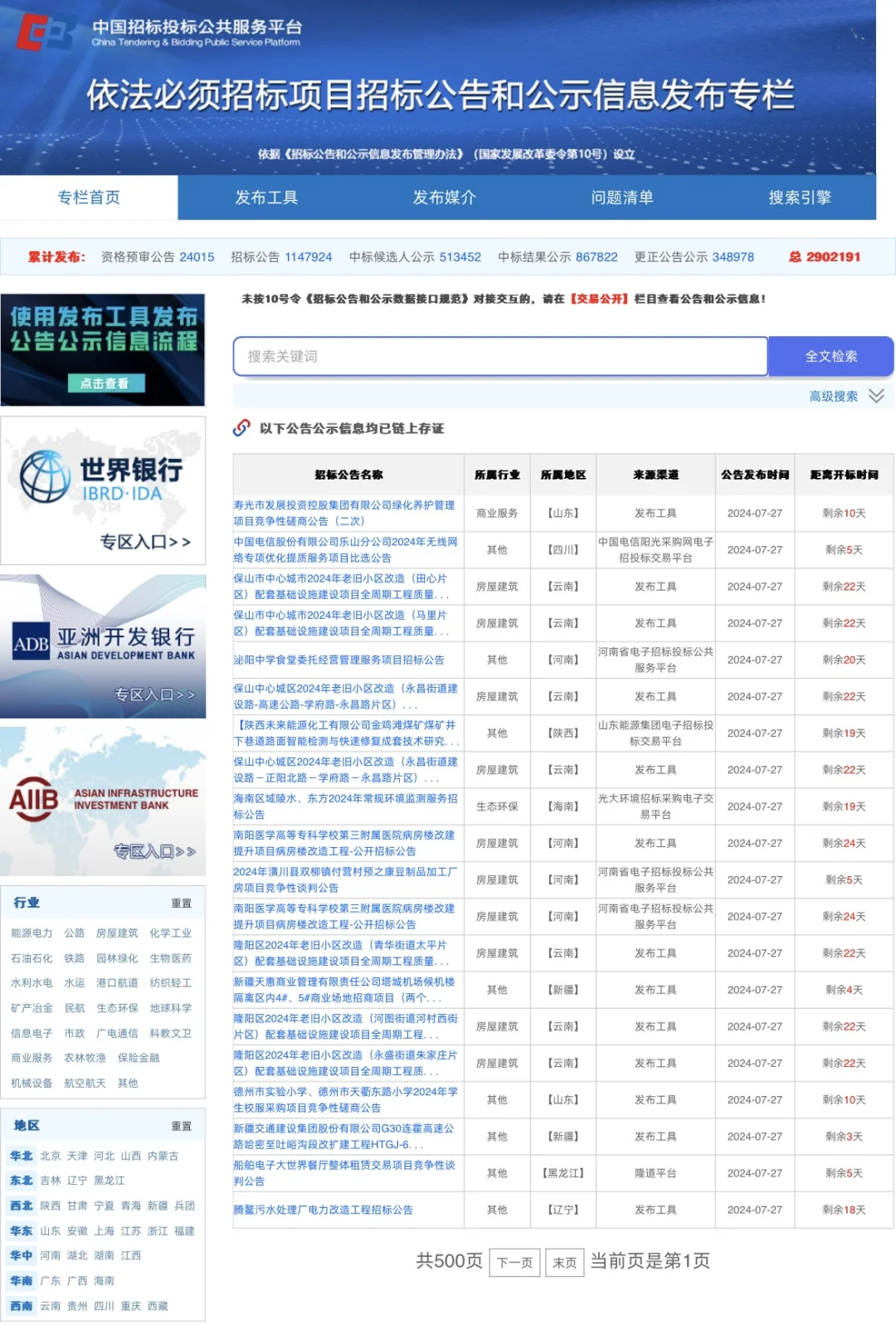Viewport: 896px width, 1325px height.
Task: Filter by 能源电力 industry
Action: pos(32,933)
